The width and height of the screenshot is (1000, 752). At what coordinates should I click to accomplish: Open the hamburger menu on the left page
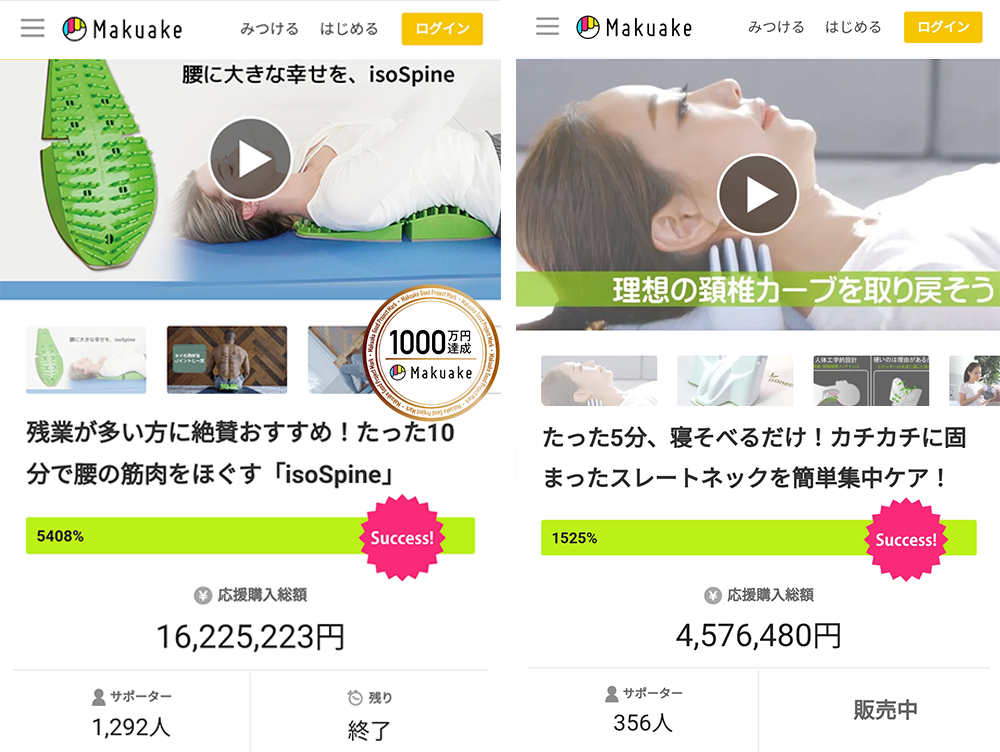coord(33,28)
